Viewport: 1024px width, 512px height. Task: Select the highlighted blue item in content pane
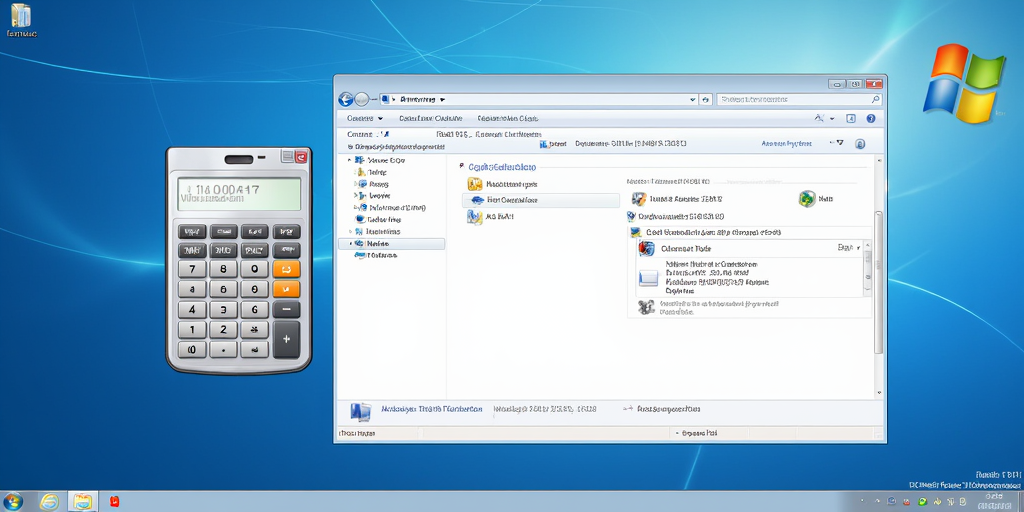[x=541, y=200]
